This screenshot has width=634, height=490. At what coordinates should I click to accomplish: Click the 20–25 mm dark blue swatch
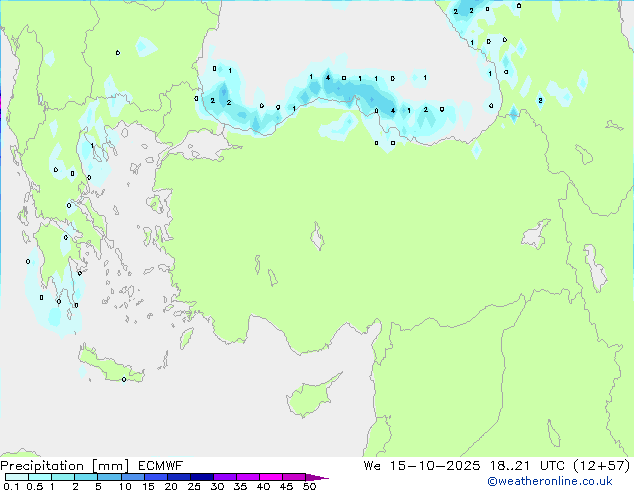tap(178, 477)
